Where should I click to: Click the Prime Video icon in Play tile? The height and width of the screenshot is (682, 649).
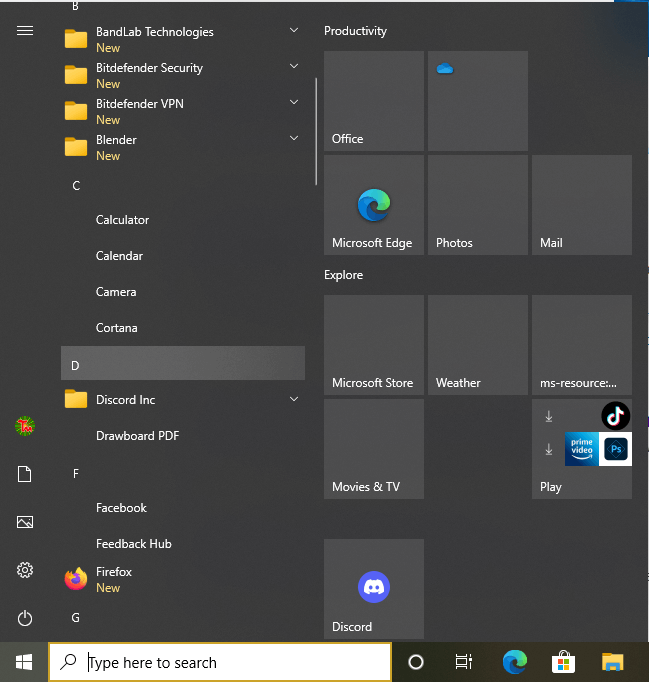[582, 449]
